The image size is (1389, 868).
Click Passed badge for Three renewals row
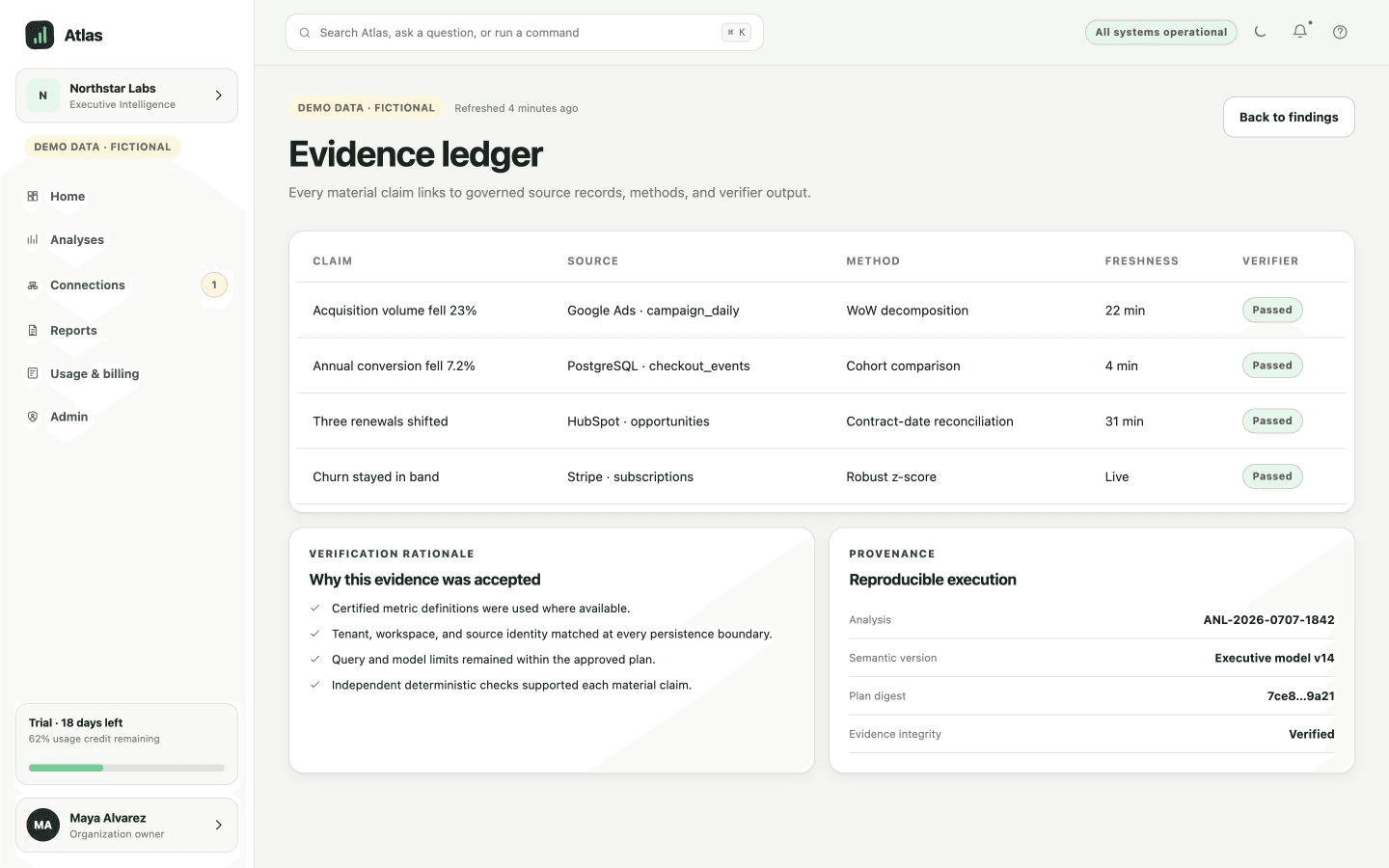click(x=1272, y=420)
